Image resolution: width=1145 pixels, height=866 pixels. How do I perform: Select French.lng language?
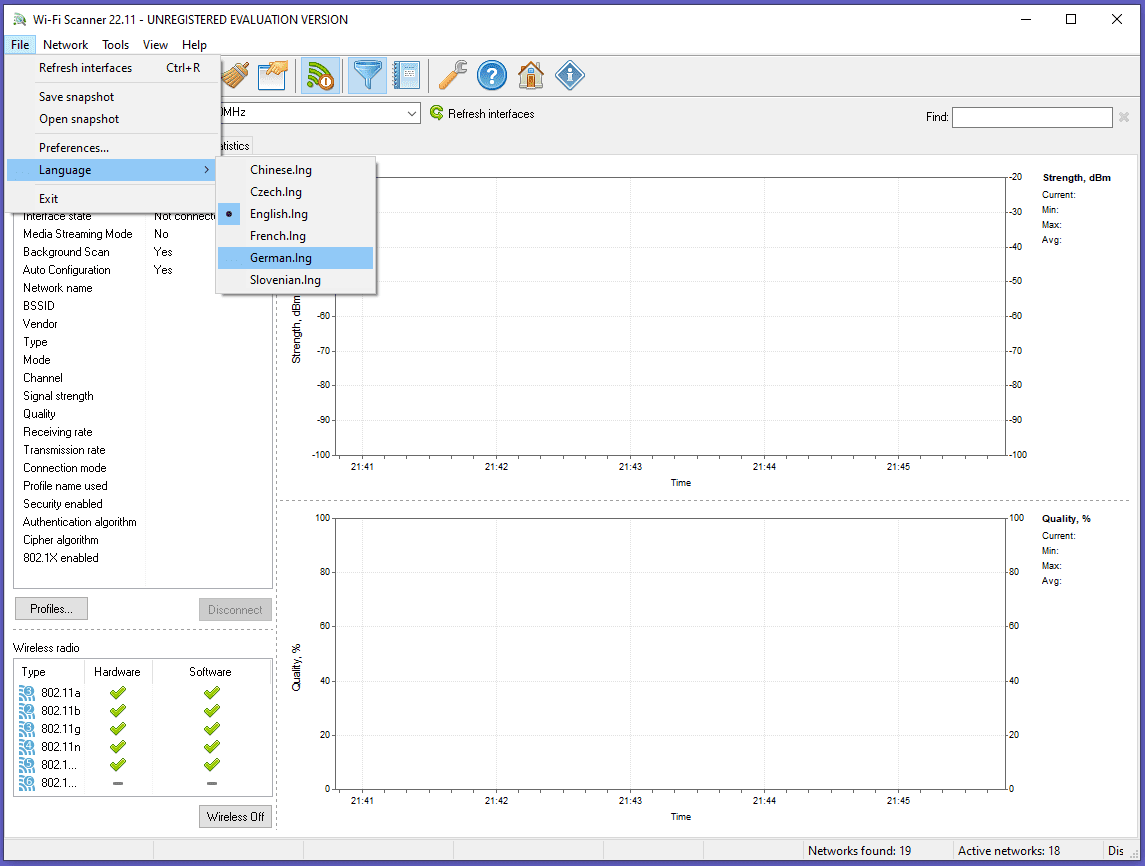coord(296,236)
